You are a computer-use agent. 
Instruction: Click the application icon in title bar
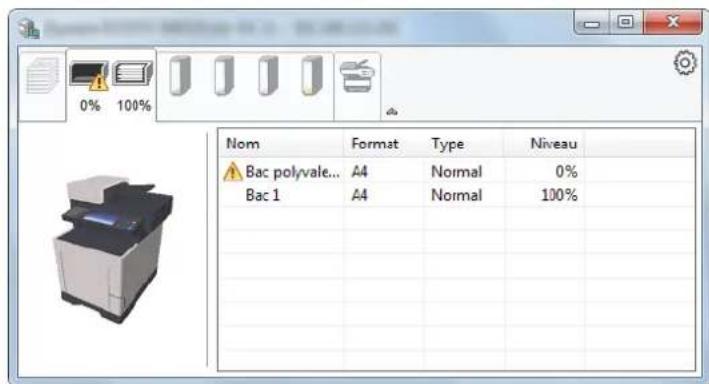[28, 28]
